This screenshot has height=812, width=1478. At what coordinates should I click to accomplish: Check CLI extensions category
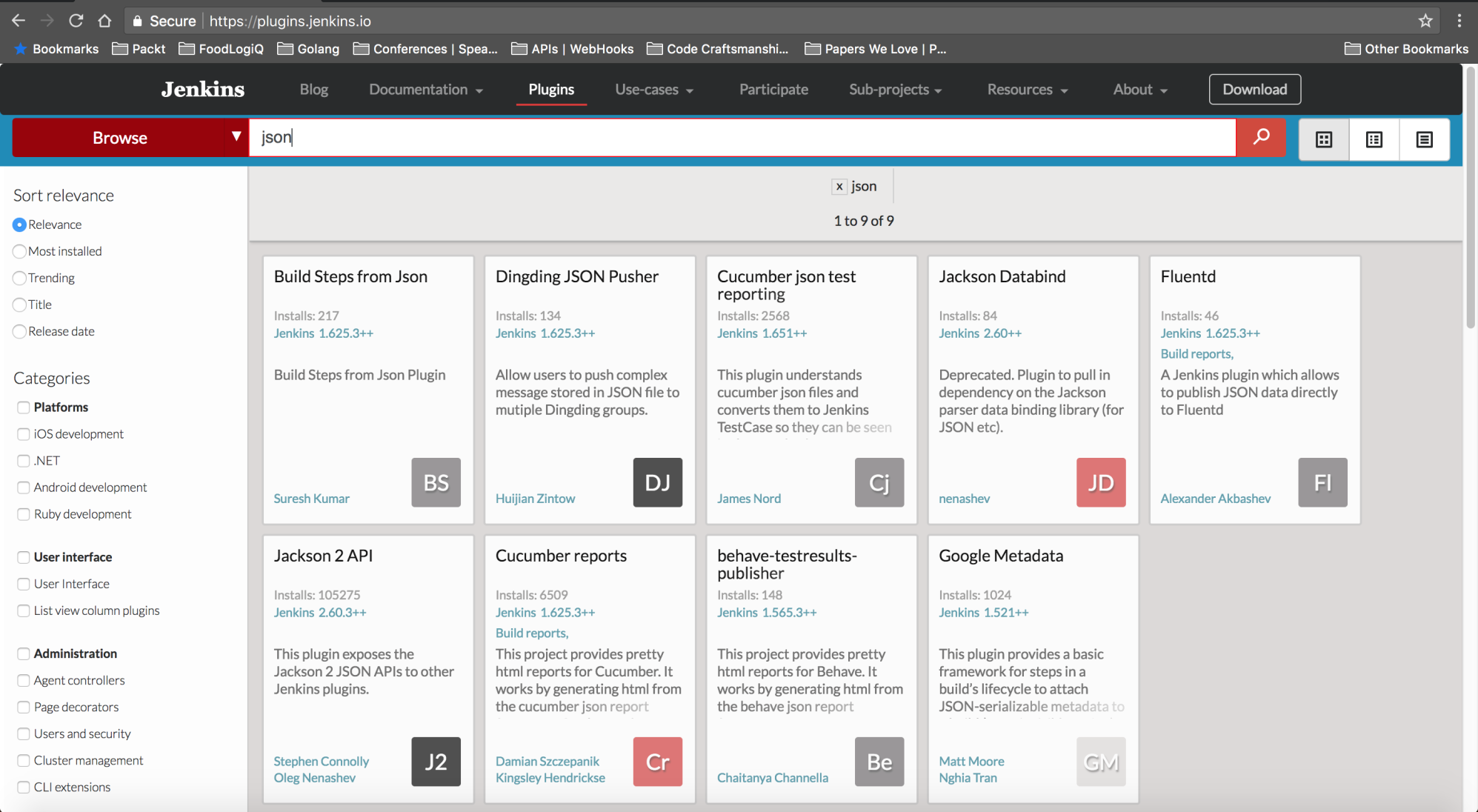point(24,787)
